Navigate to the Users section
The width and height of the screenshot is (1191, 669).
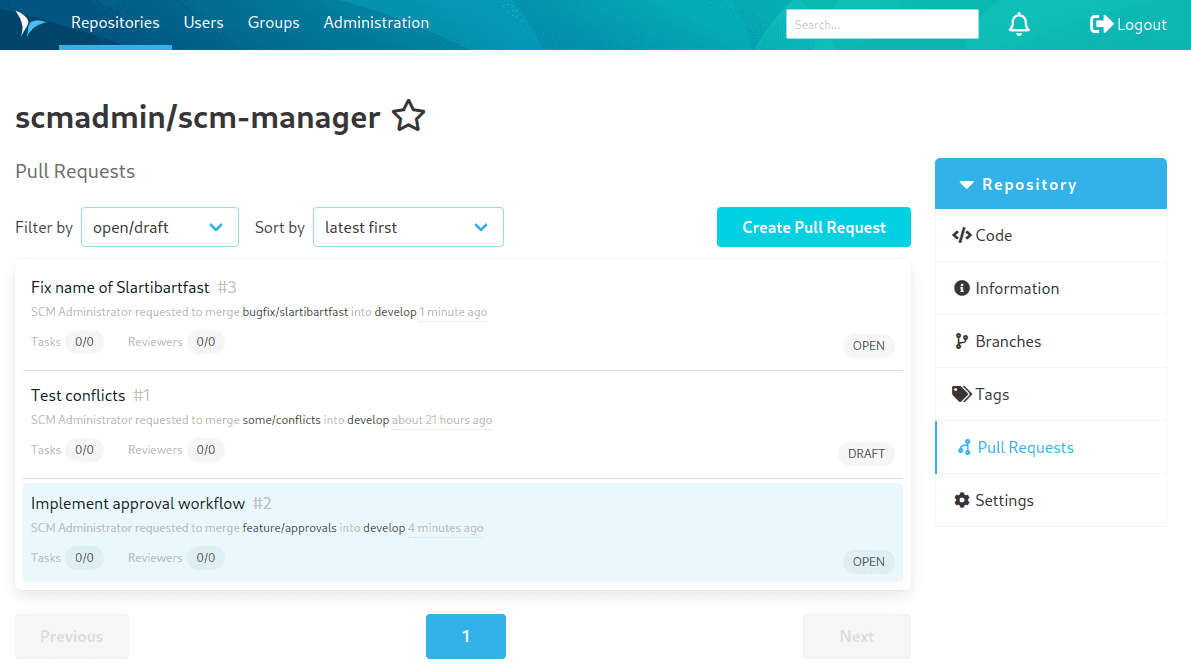tap(203, 22)
